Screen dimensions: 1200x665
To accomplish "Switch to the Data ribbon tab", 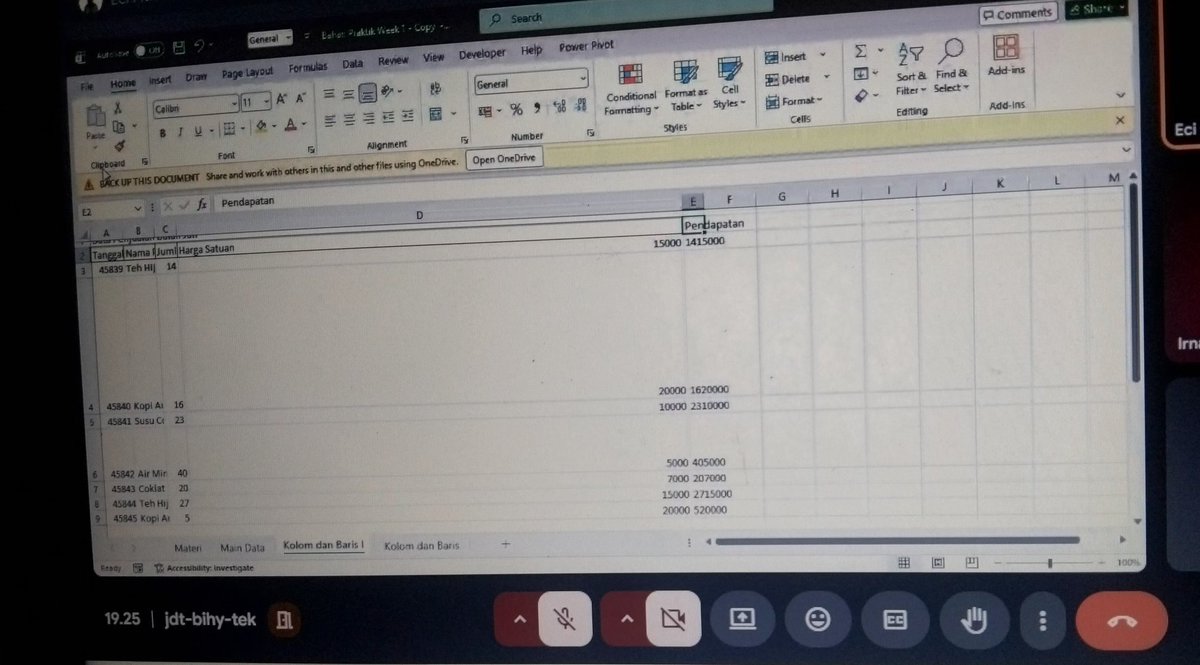I will tap(353, 63).
